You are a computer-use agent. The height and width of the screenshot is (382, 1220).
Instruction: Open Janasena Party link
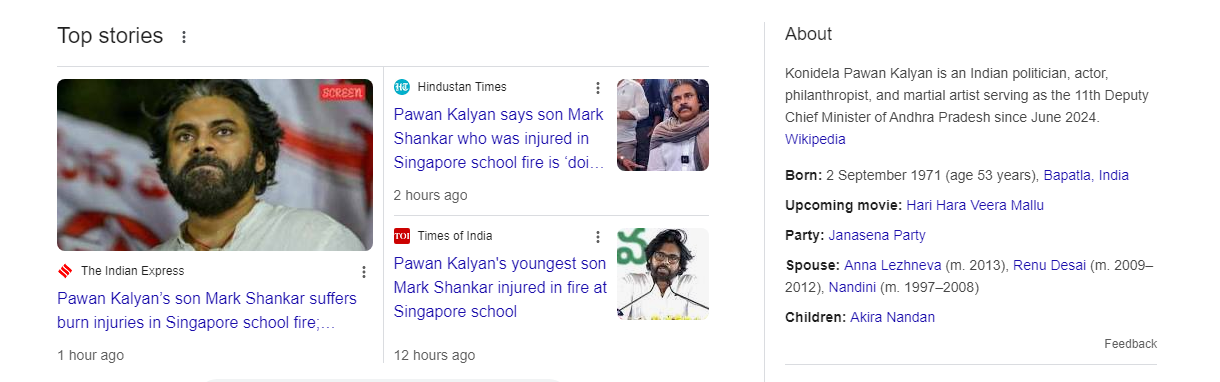pyautogui.click(x=877, y=235)
